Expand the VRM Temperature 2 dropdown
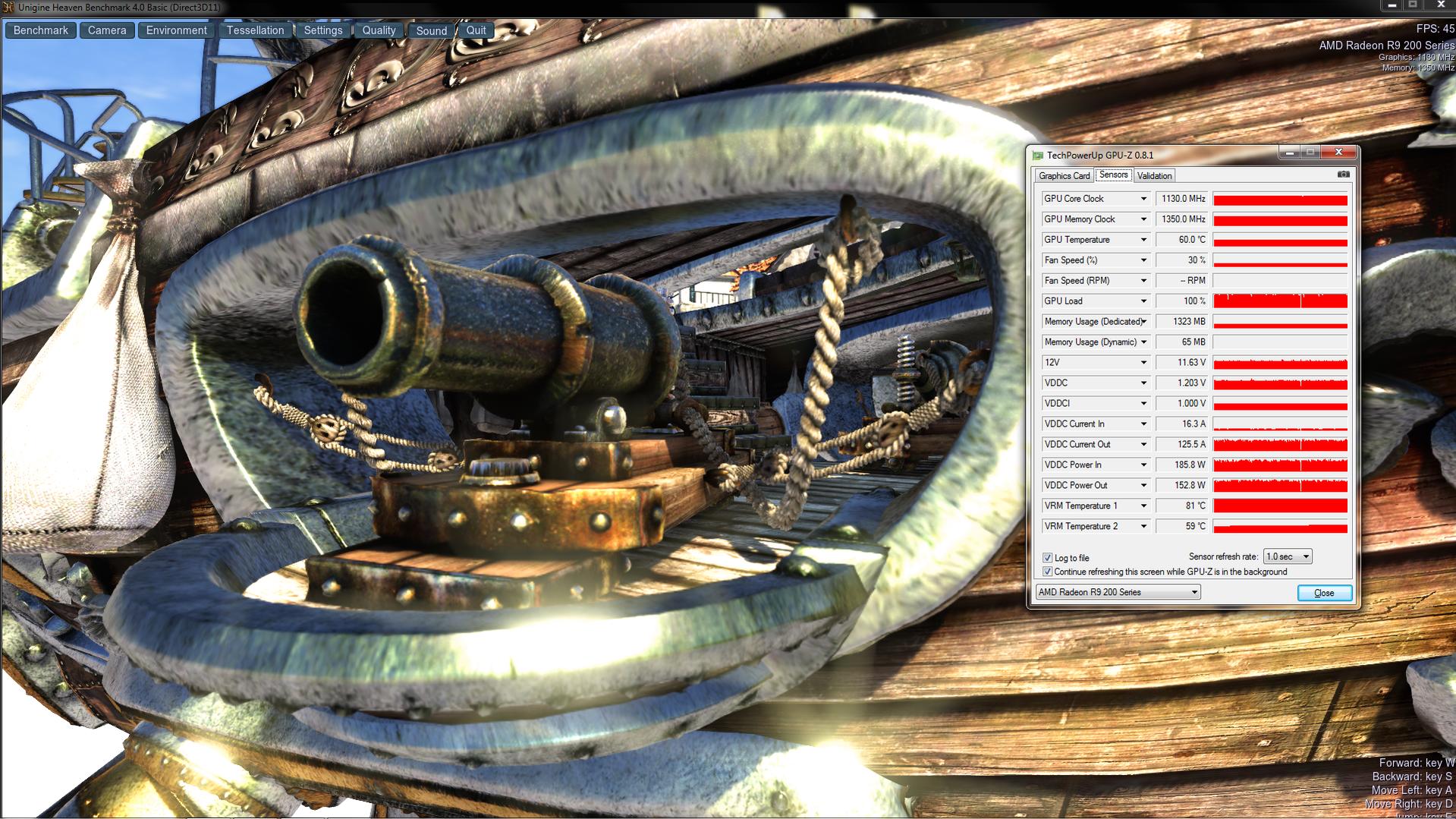Viewport: 1456px width, 819px height. [1143, 527]
